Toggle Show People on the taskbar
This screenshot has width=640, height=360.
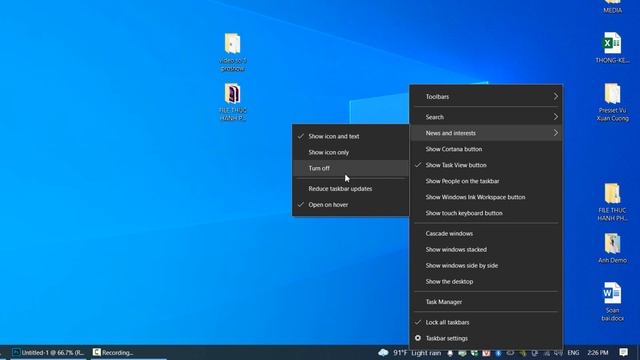pyautogui.click(x=486, y=181)
